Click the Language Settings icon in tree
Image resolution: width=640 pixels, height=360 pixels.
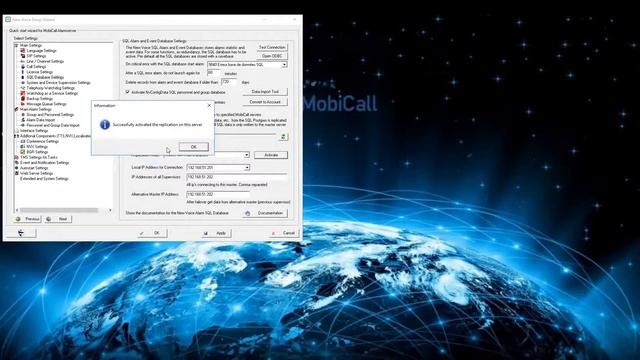[x=23, y=51]
